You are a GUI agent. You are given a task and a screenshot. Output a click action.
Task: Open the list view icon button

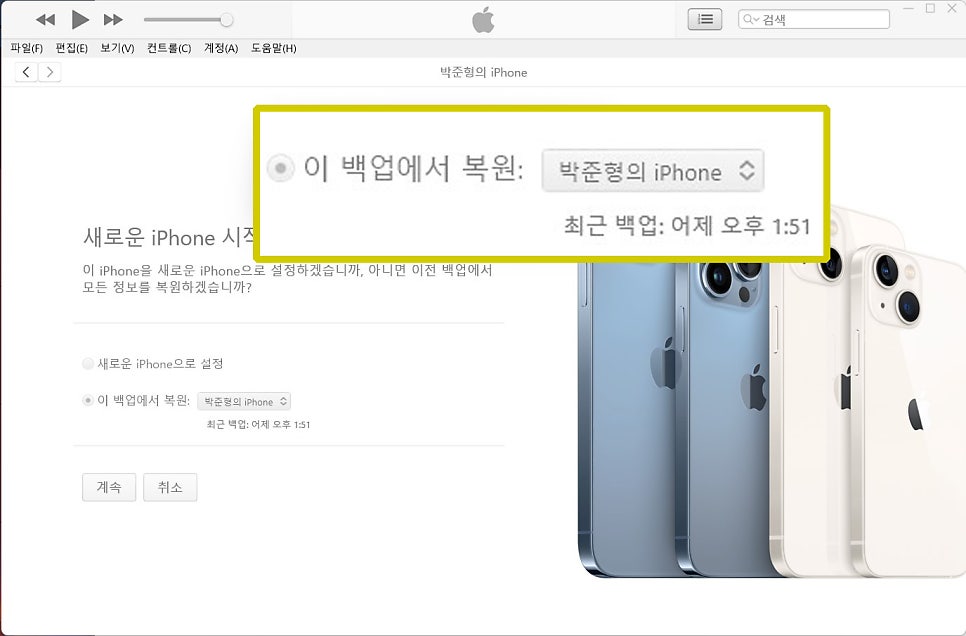tap(705, 19)
